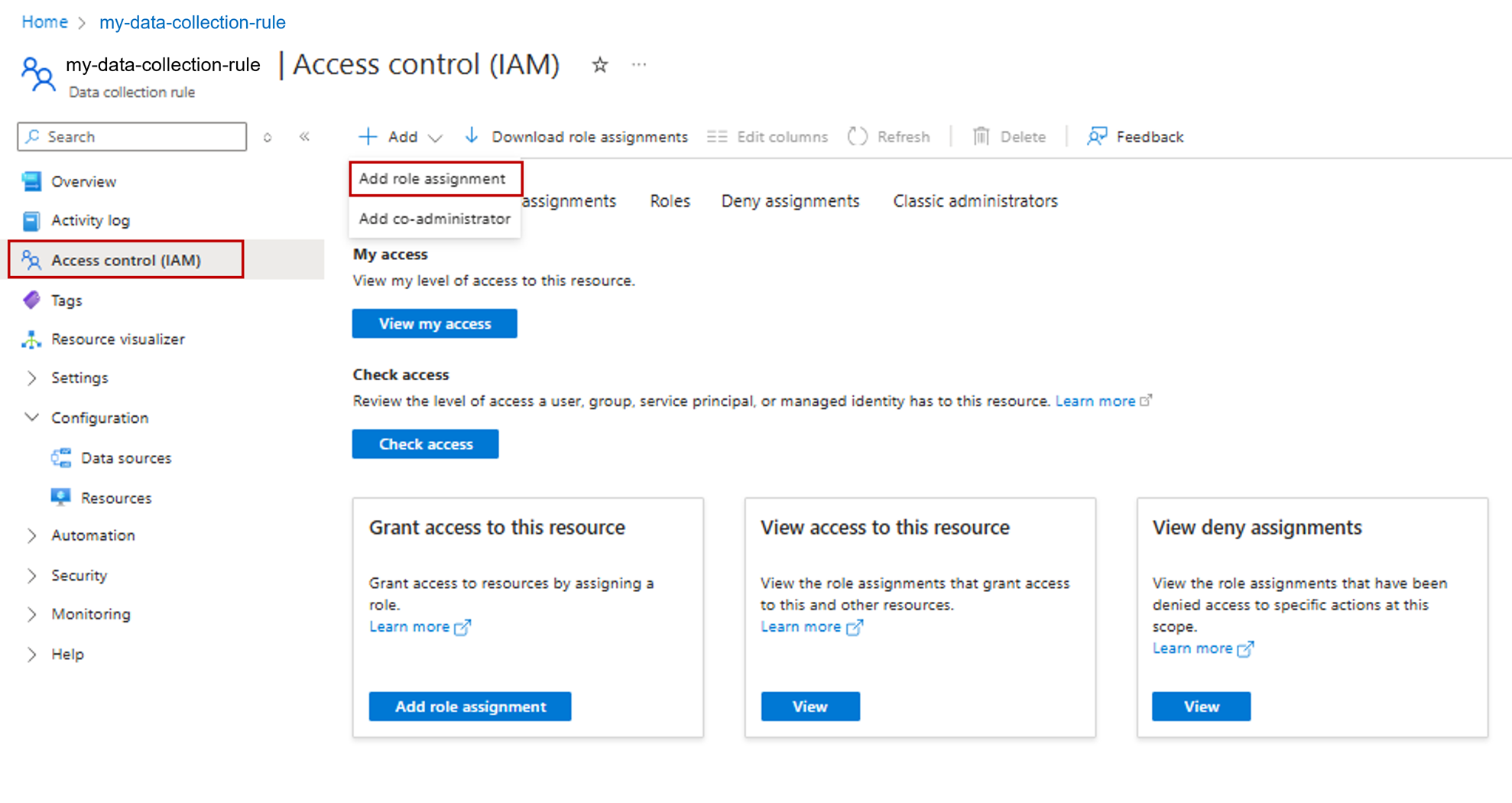Favorite this page with the star icon
This screenshot has width=1512, height=803.
[600, 65]
